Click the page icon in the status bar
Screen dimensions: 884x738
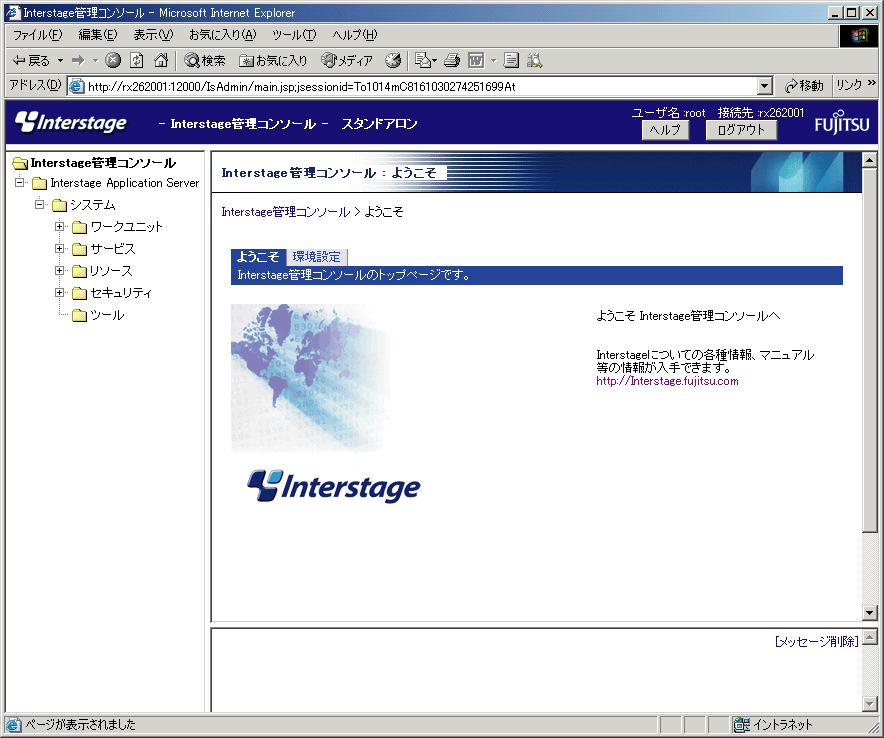[x=13, y=724]
